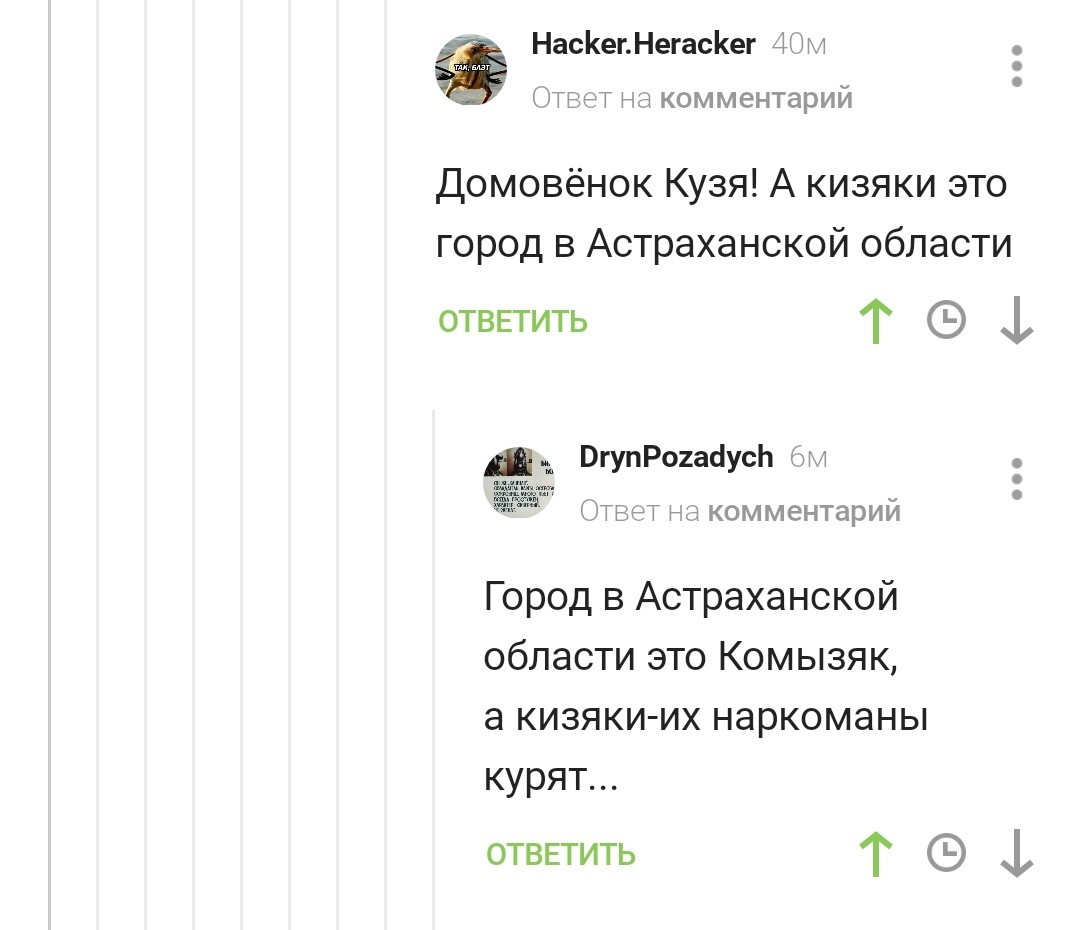Image resolution: width=1080 pixels, height=930 pixels.
Task: Open three-dot menu on Hacker.Heracker's comment
Action: [x=1016, y=66]
